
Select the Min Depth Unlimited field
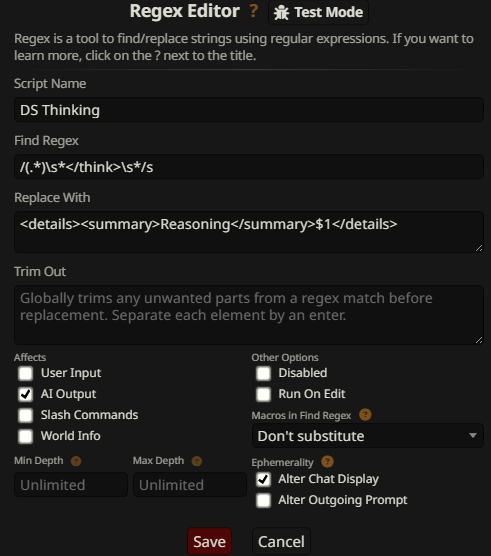(71, 485)
